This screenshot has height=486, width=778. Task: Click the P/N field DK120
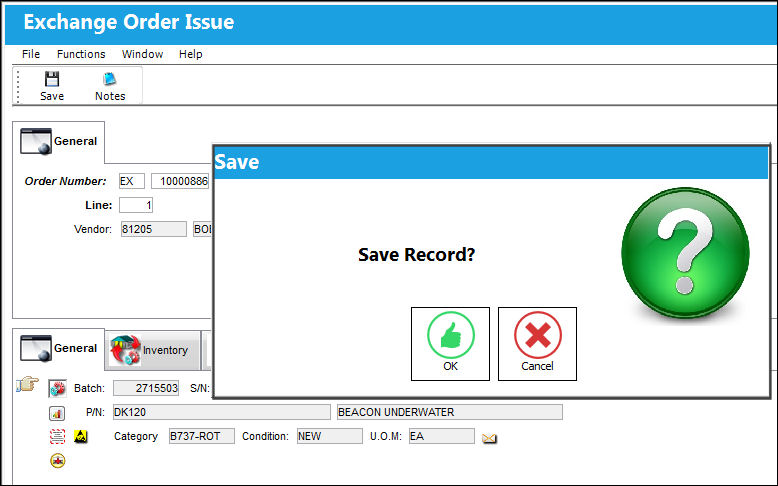[221, 412]
